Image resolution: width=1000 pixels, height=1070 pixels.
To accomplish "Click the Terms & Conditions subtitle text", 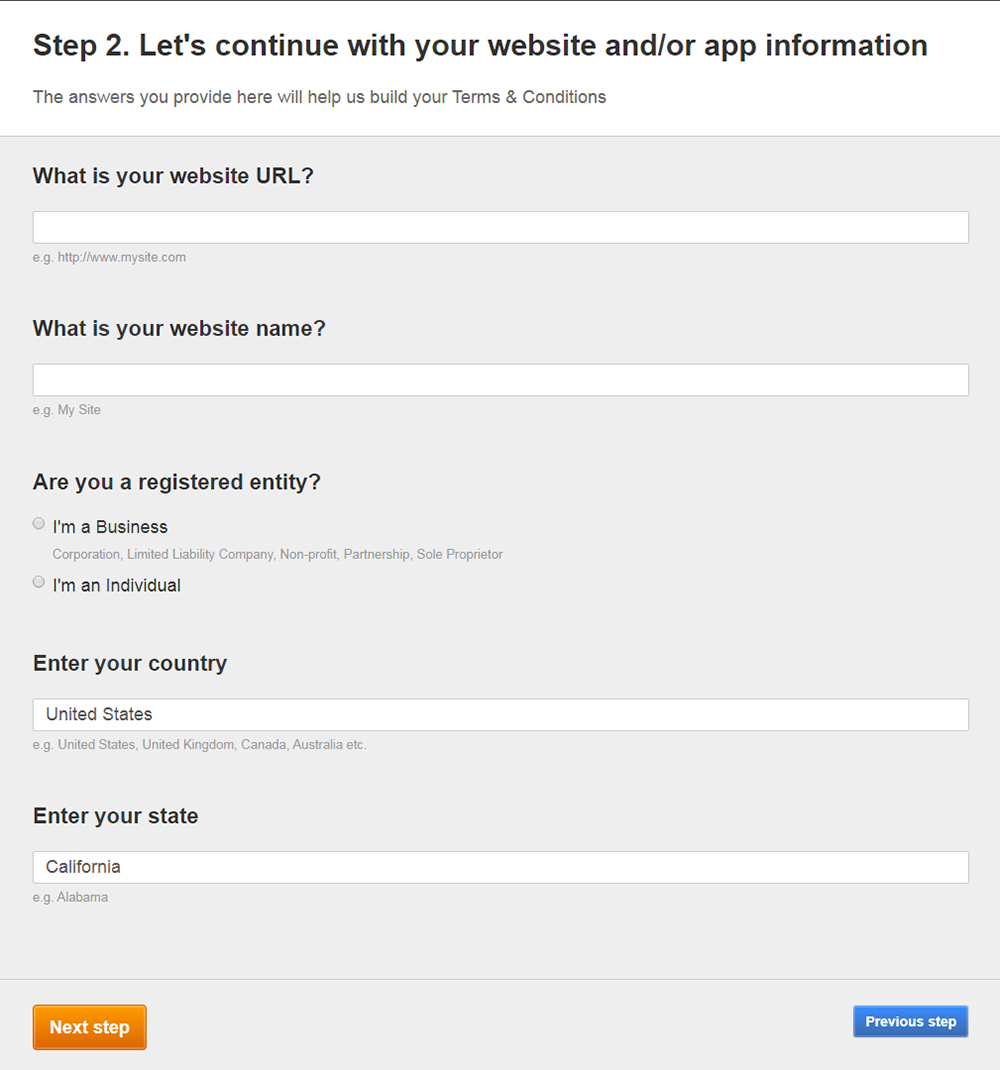I will [319, 97].
